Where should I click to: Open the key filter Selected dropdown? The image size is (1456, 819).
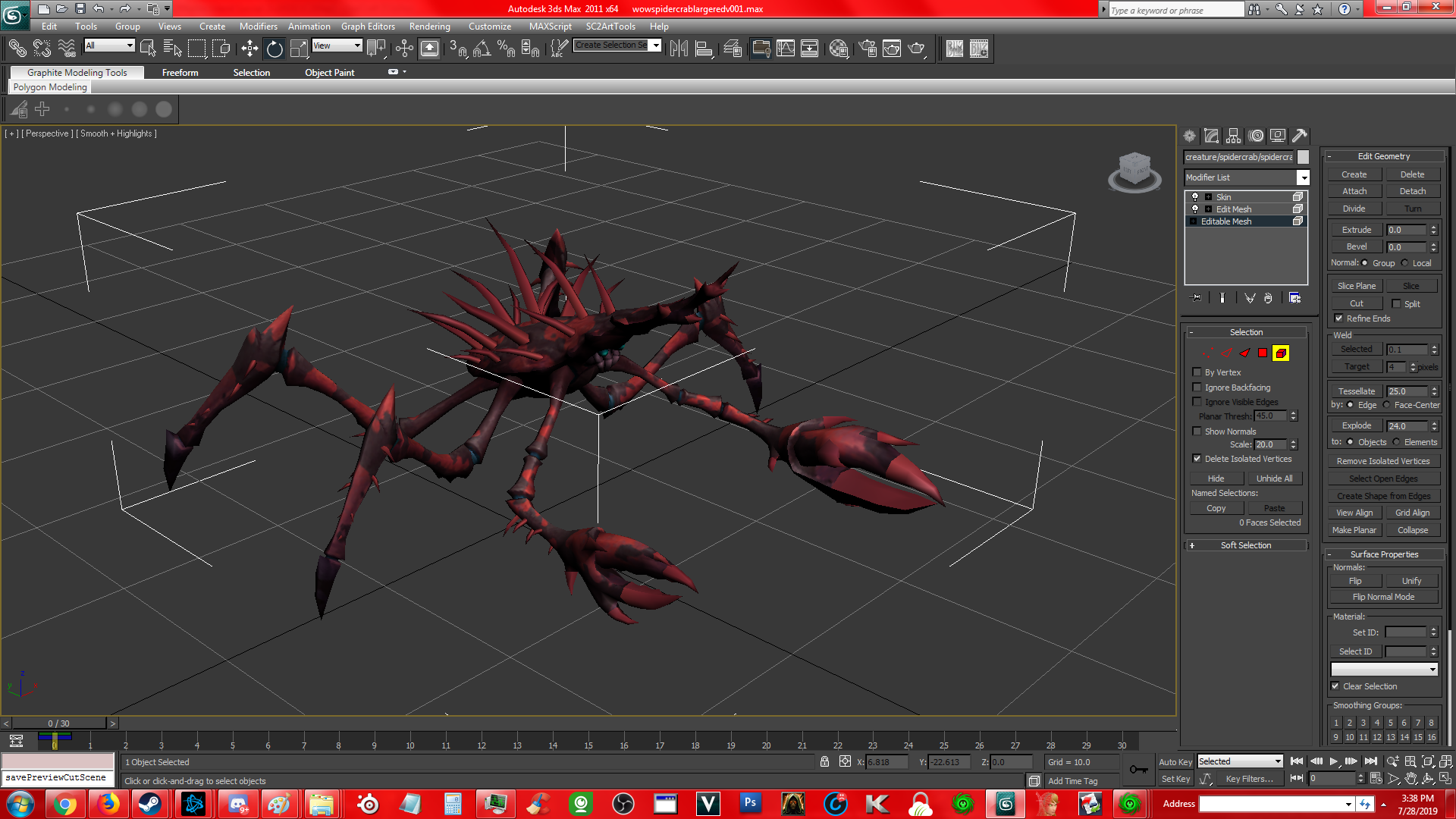(x=1277, y=761)
